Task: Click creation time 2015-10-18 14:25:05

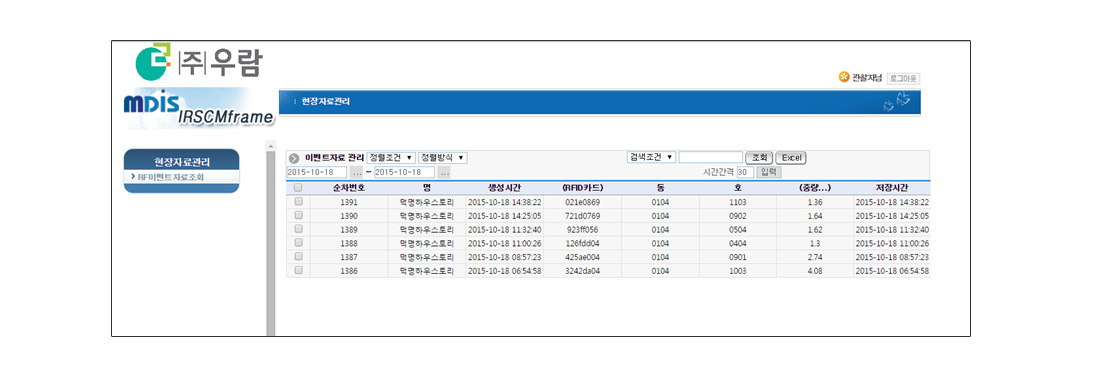Action: [x=504, y=215]
